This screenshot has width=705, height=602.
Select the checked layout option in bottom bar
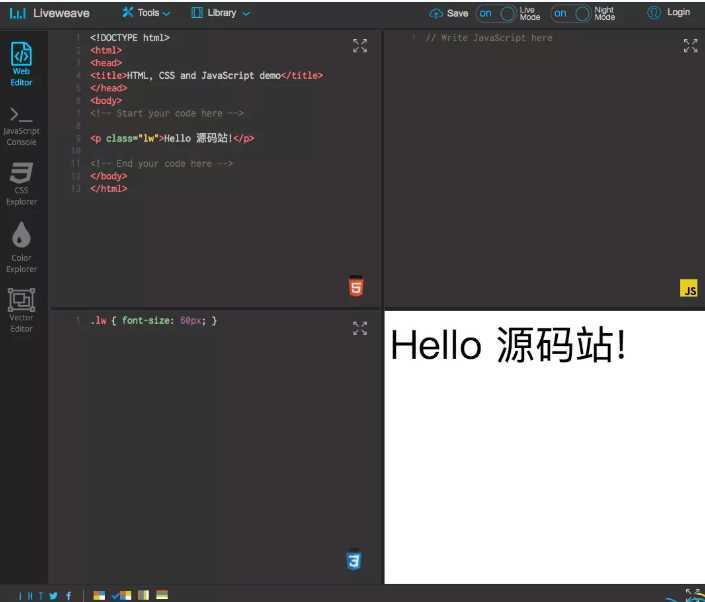coord(122,596)
